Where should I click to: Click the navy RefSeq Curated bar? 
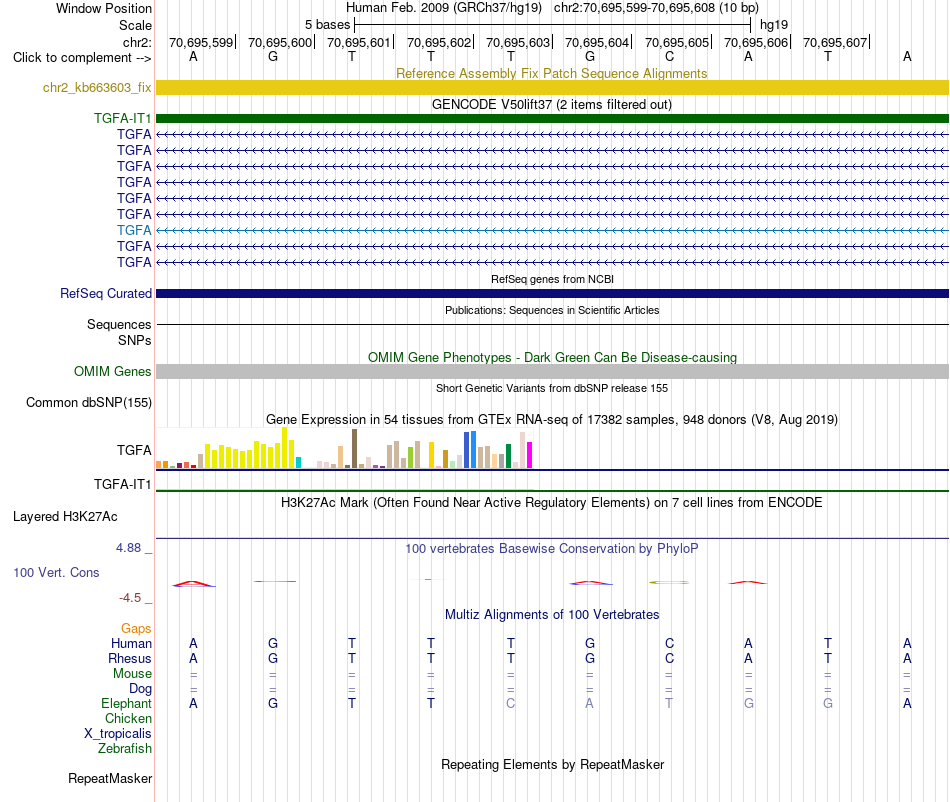pyautogui.click(x=552, y=293)
